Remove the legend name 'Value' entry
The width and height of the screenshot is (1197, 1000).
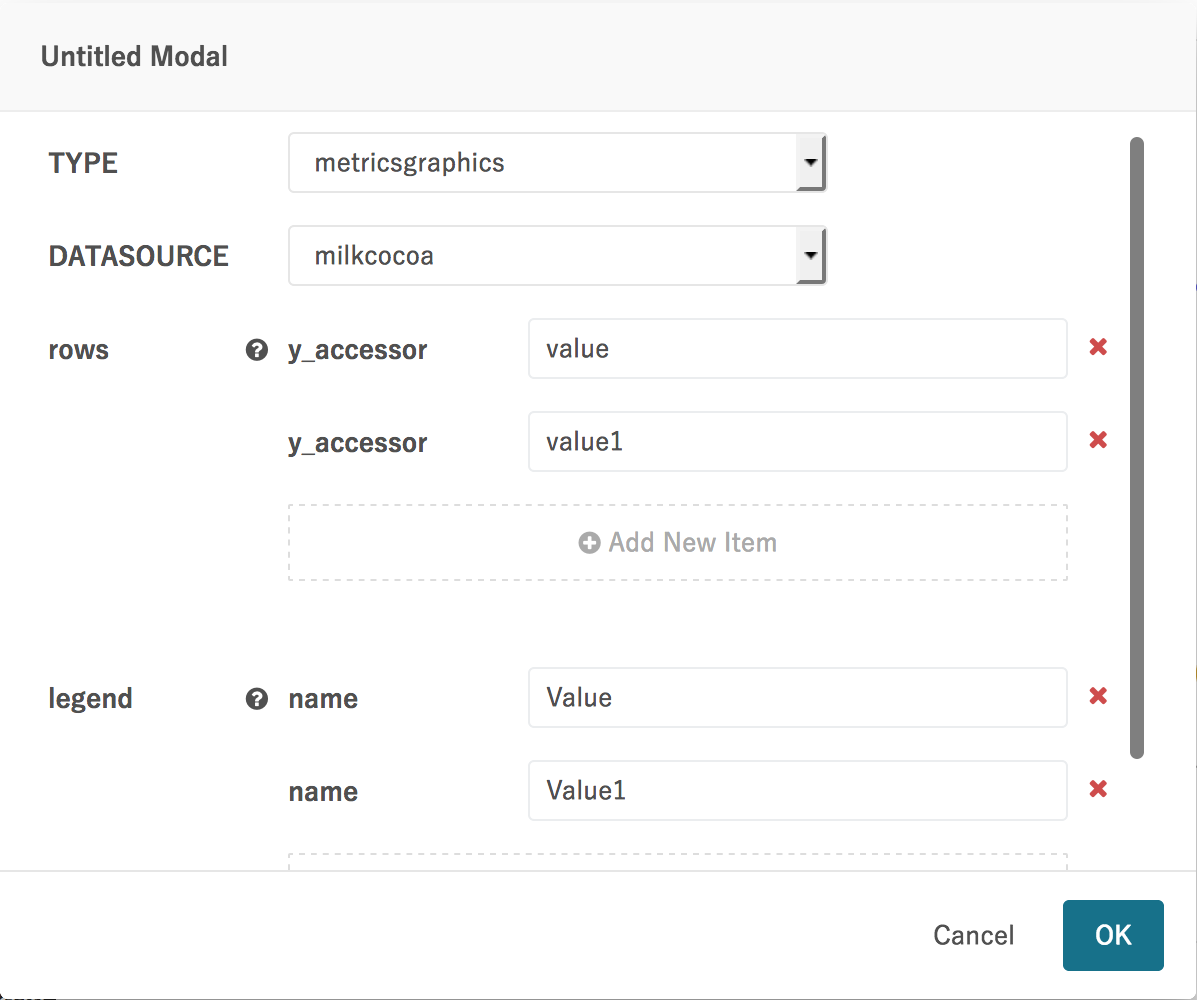[x=1098, y=697]
